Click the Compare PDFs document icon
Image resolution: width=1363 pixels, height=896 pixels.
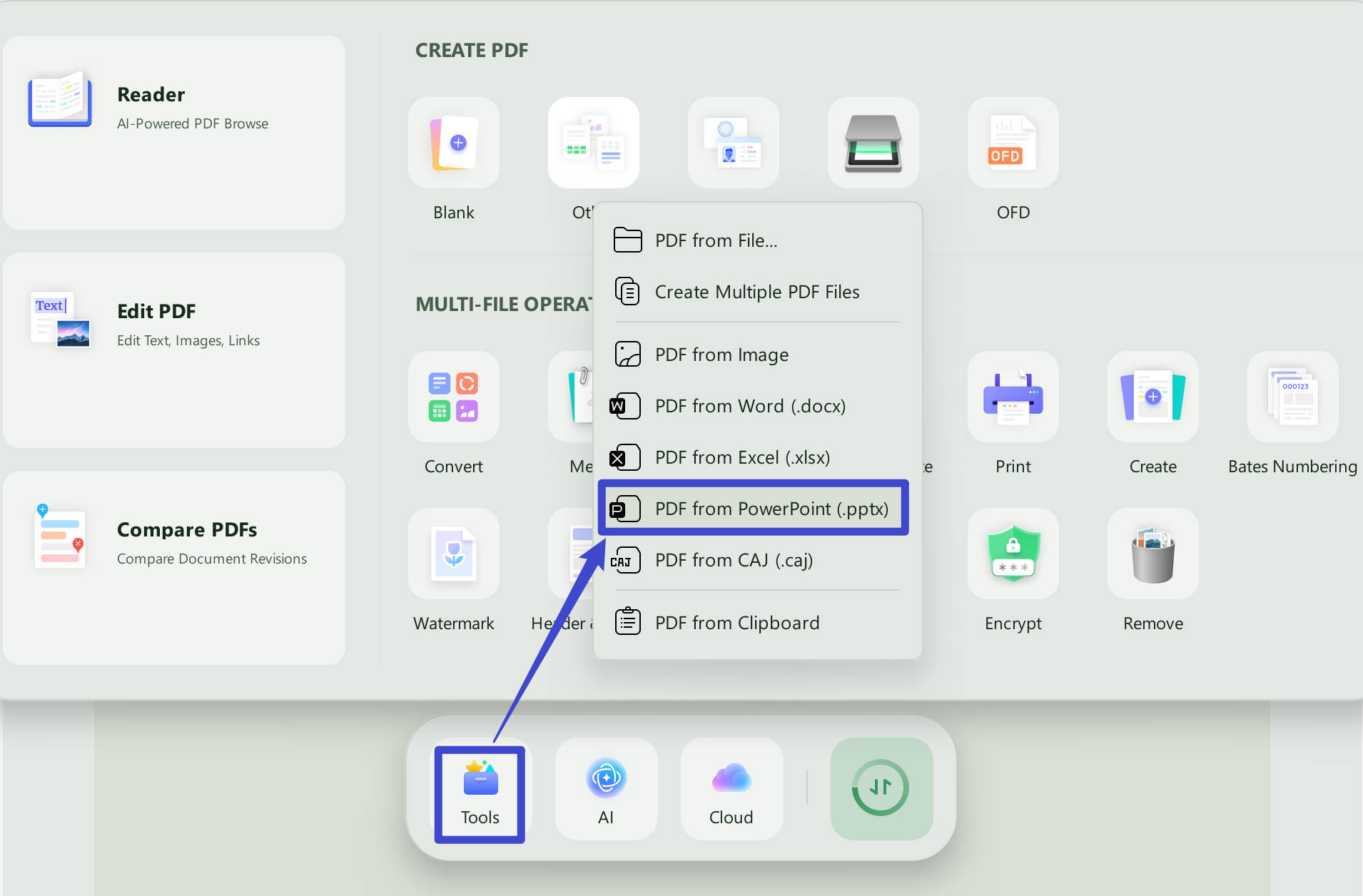[x=60, y=536]
